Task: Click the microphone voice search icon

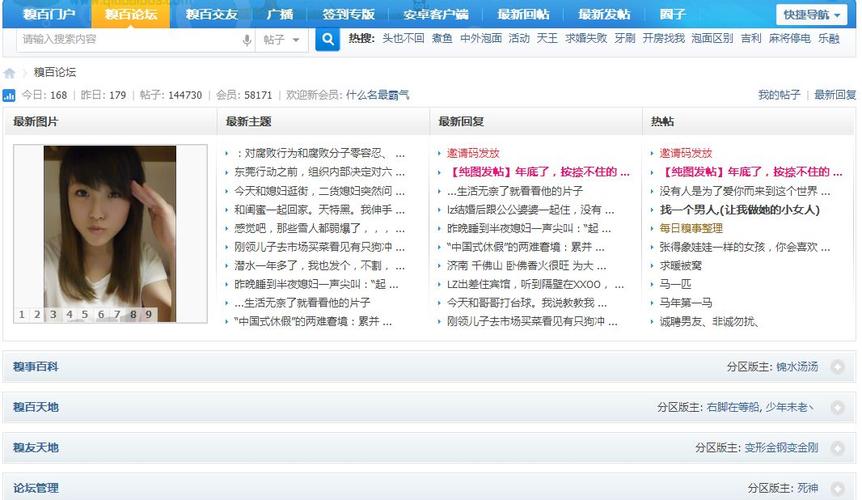Action: tap(247, 40)
